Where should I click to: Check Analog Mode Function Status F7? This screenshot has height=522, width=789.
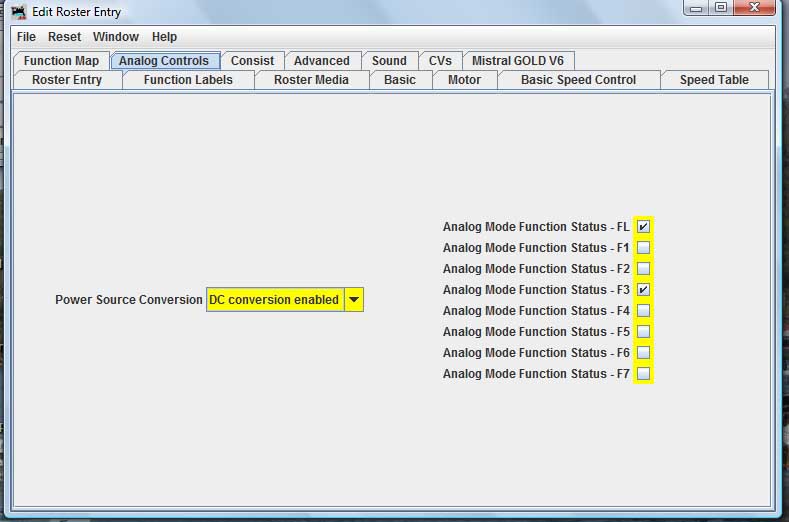pos(643,374)
